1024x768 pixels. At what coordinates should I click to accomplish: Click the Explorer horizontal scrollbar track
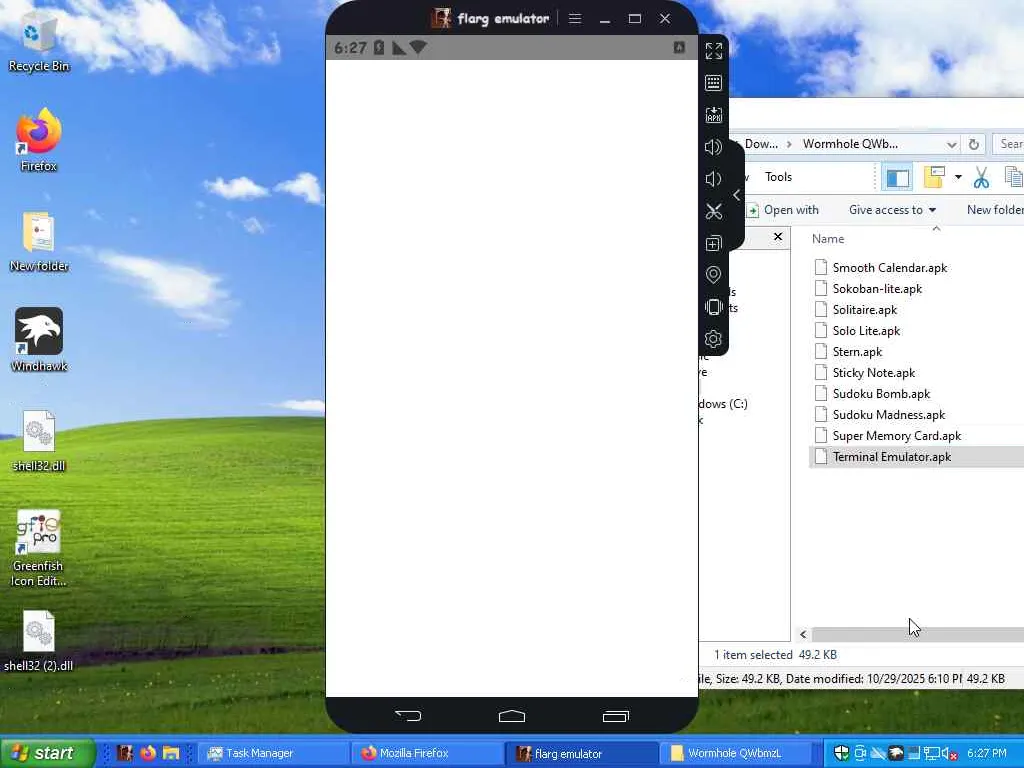point(918,634)
